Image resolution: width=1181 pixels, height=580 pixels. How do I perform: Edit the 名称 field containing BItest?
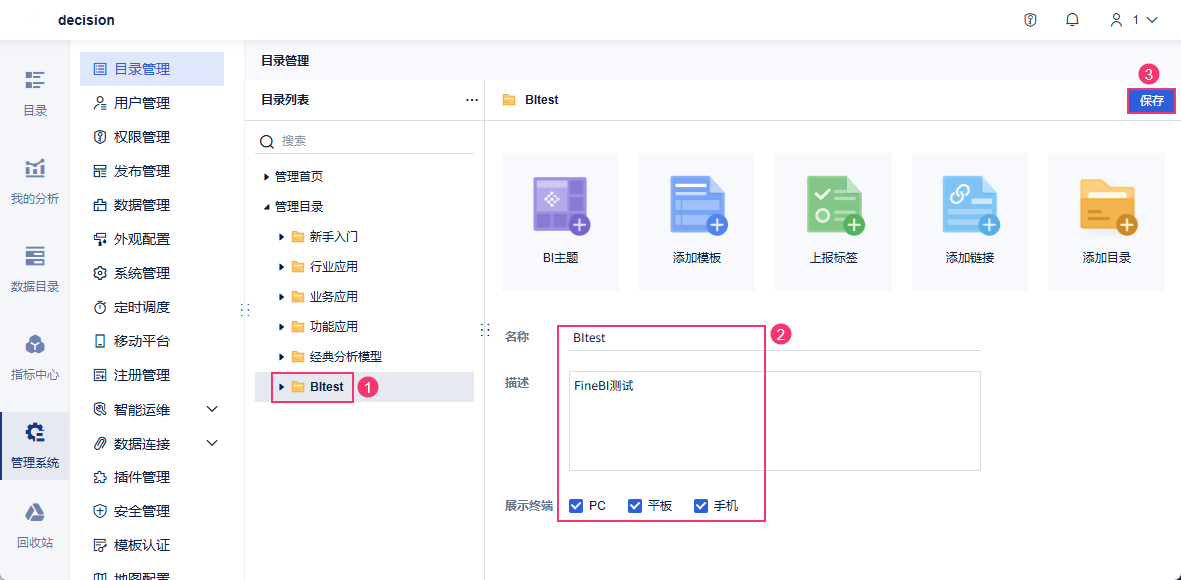[775, 338]
